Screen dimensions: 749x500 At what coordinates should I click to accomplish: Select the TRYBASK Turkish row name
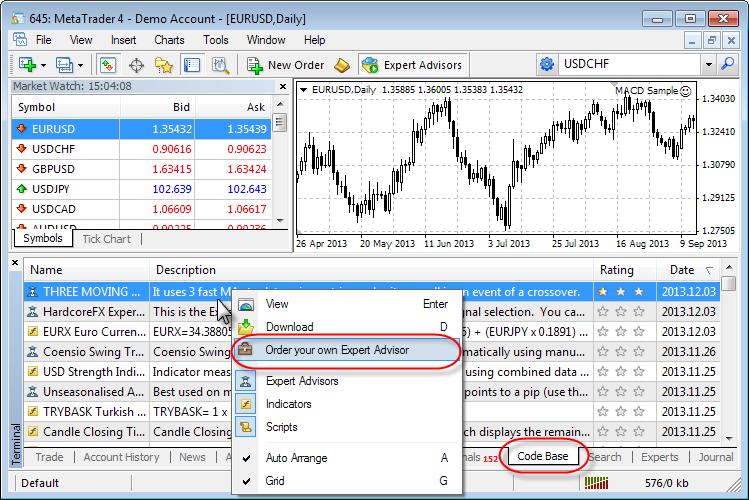click(x=95, y=412)
